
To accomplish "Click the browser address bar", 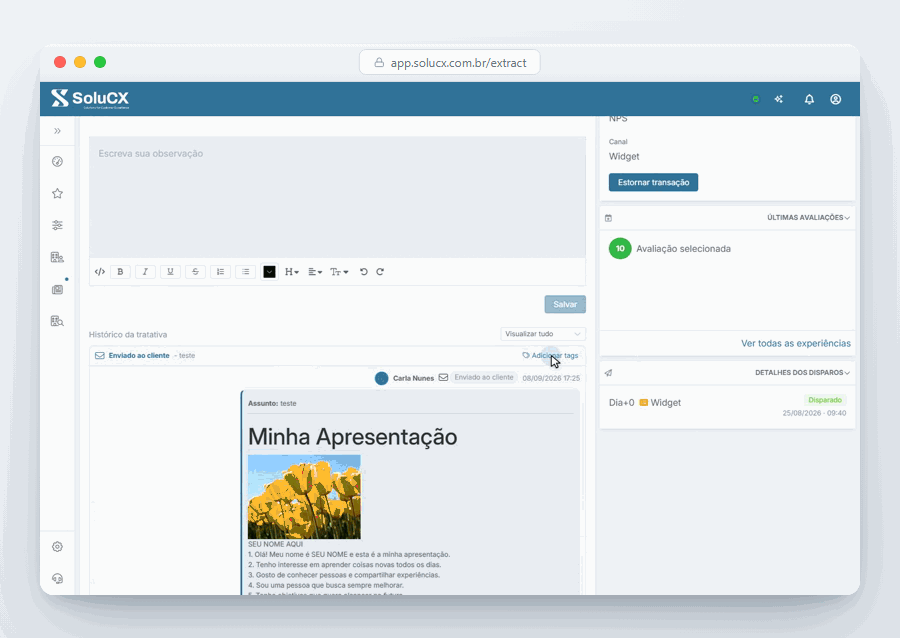I will (449, 63).
